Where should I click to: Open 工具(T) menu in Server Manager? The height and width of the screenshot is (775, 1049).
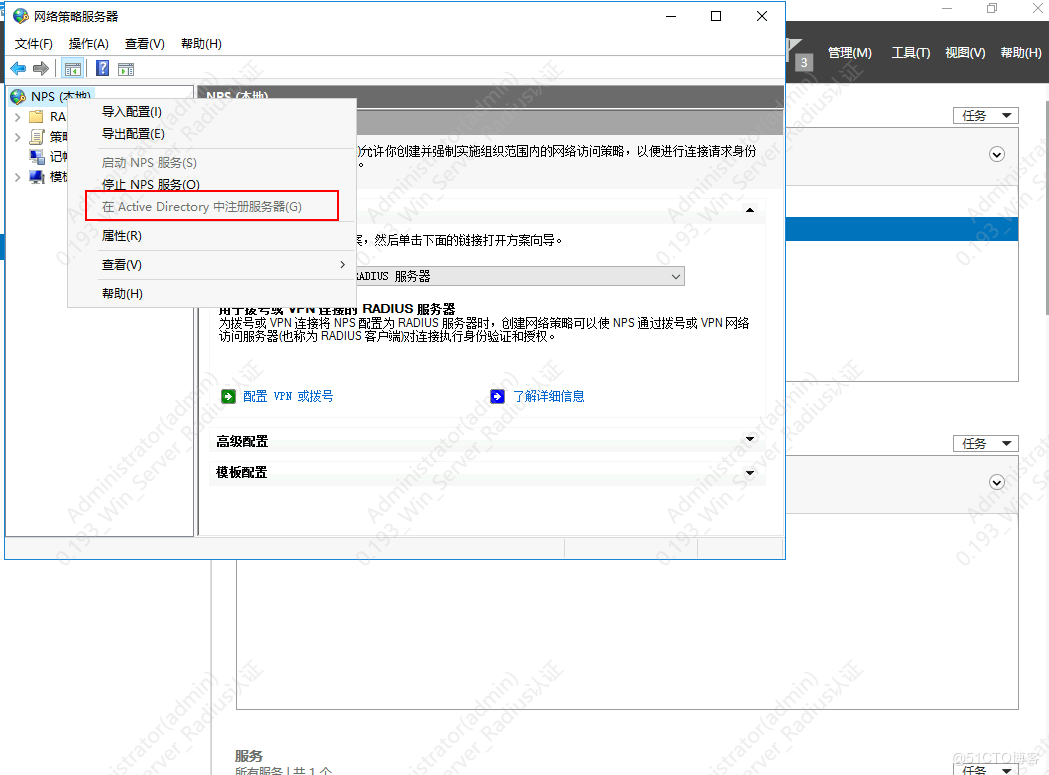point(911,53)
